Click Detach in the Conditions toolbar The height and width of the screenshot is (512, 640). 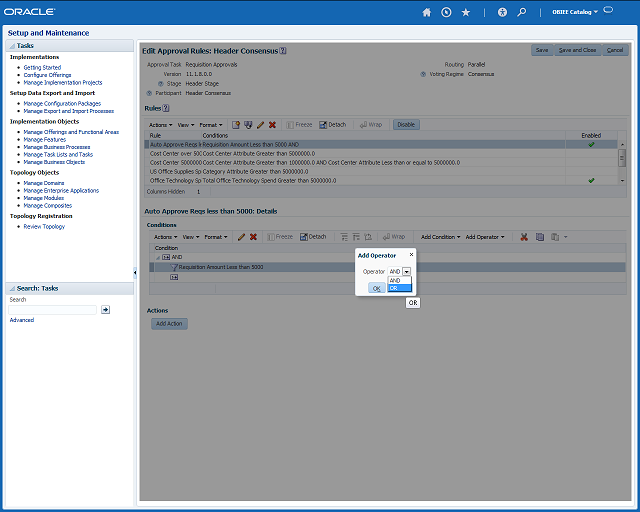[x=313, y=237]
